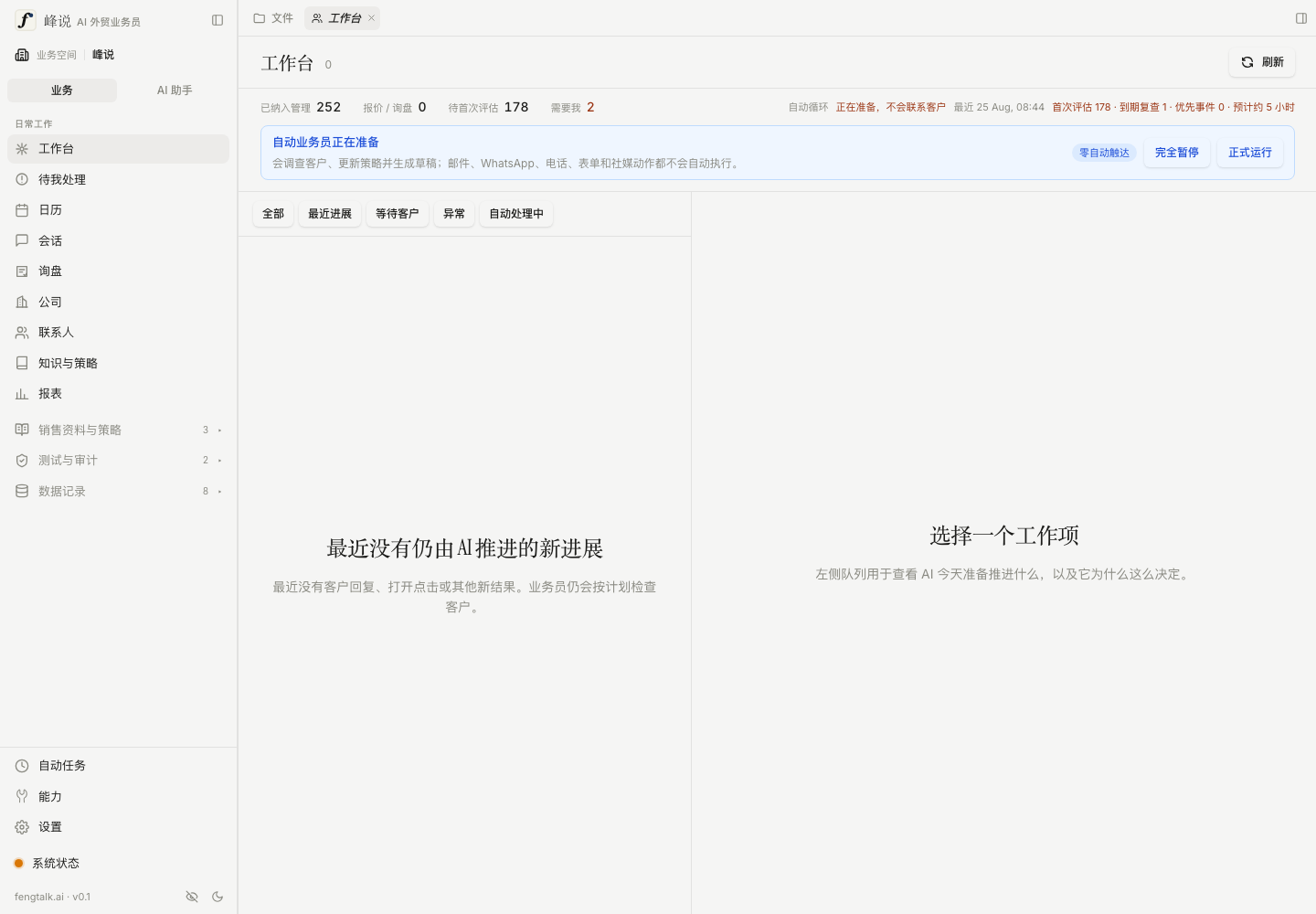Click 报价 / 询盘 0 stat
This screenshot has width=1316, height=914.
pyautogui.click(x=395, y=108)
